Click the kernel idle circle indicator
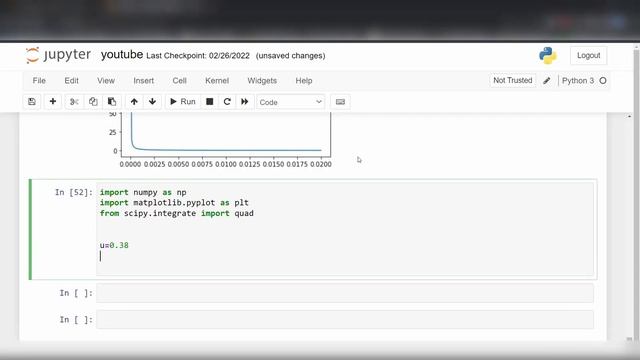 [x=603, y=81]
